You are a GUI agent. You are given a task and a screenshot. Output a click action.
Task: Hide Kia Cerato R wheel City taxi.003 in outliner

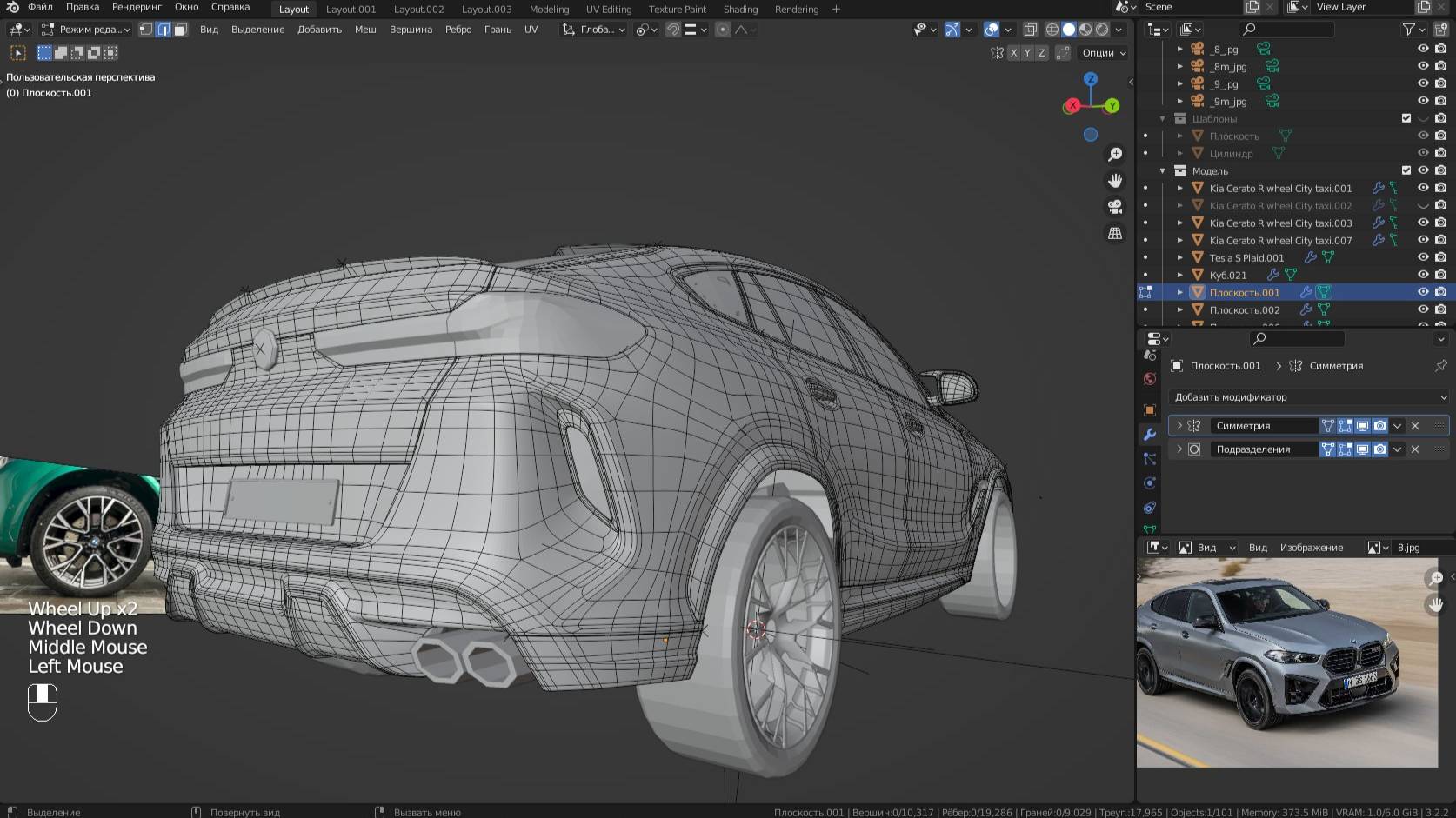click(x=1423, y=223)
